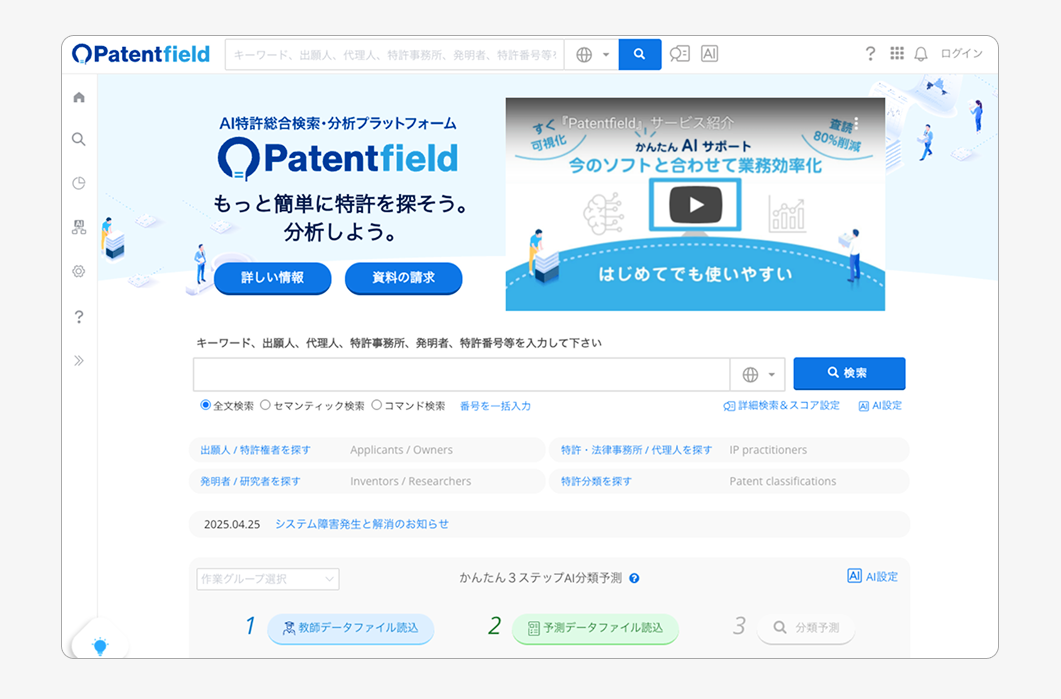Screen dimensions: 1061x699
Task: Open 出願人 / 特許権者を探す
Action: click(x=256, y=450)
